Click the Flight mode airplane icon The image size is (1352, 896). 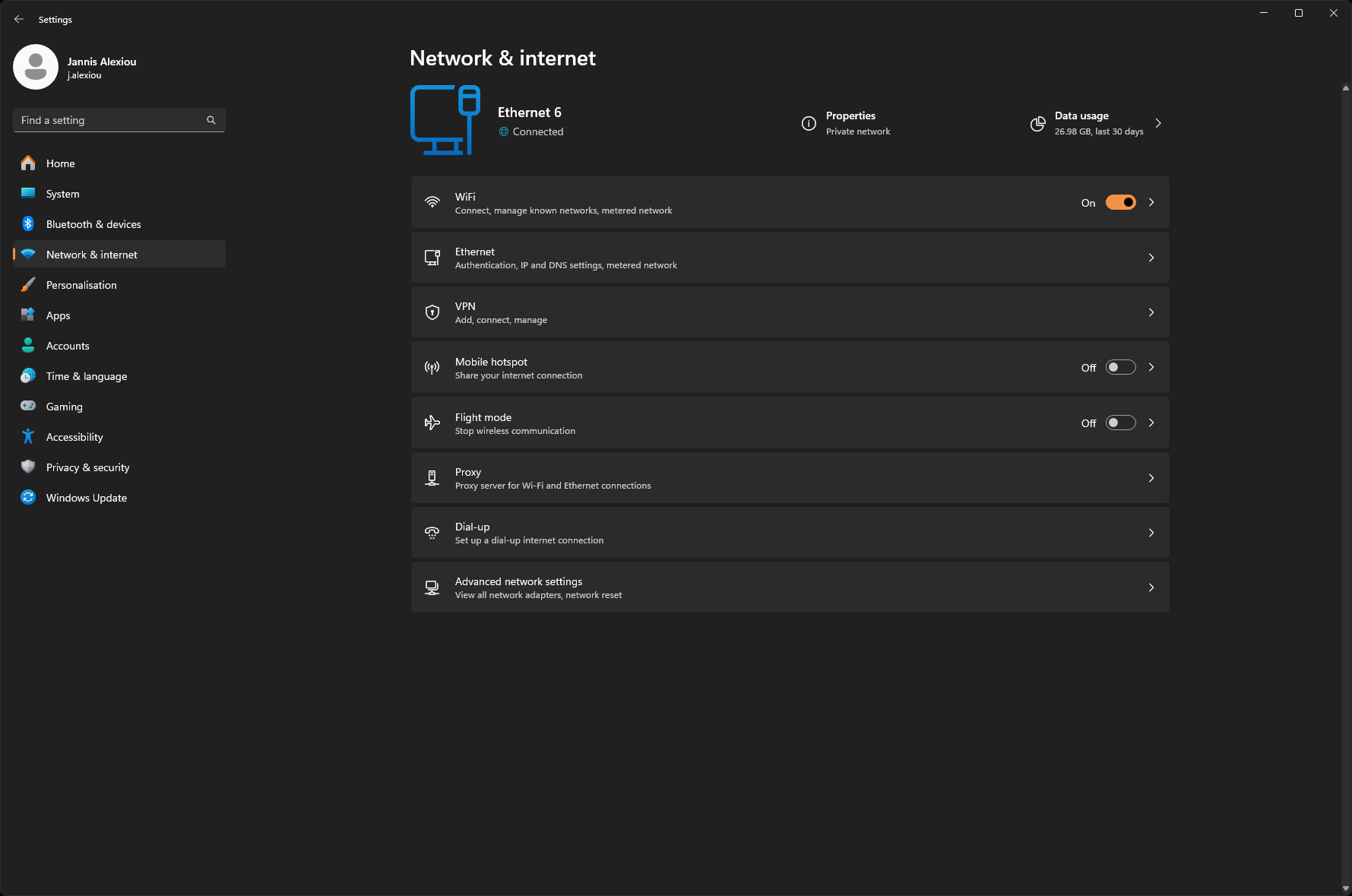(432, 423)
